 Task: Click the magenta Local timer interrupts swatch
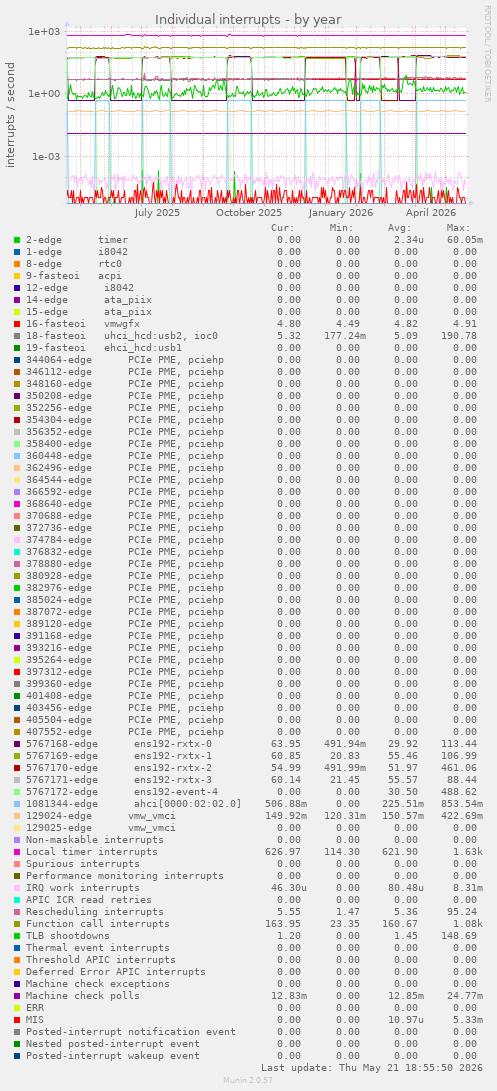(x=17, y=852)
